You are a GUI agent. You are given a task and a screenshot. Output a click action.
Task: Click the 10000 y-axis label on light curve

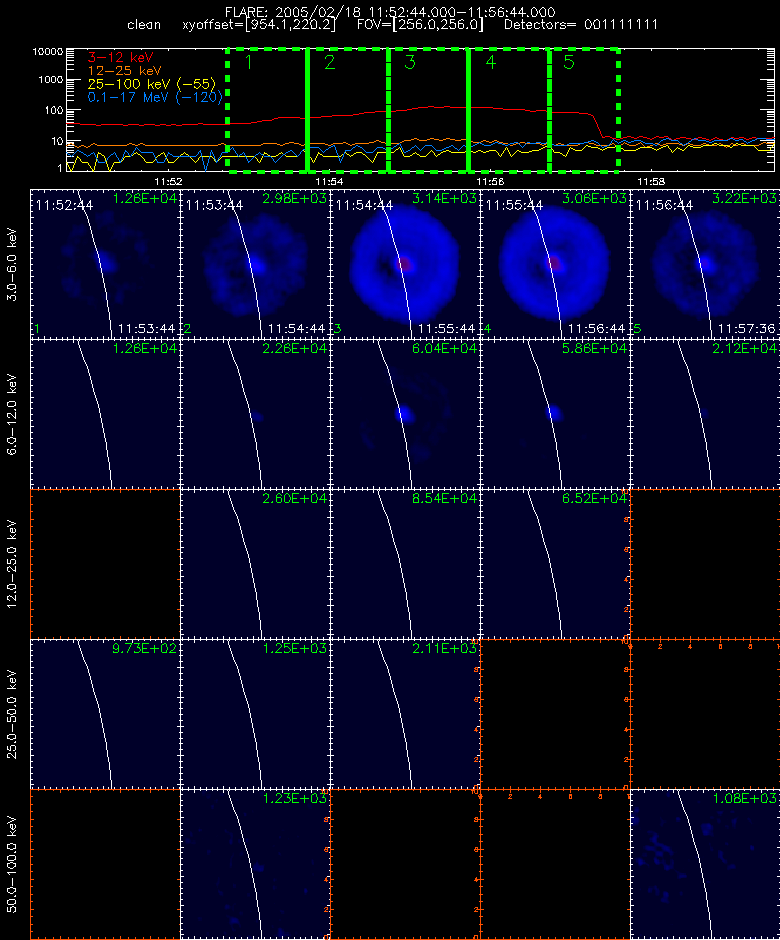[x=48, y=52]
